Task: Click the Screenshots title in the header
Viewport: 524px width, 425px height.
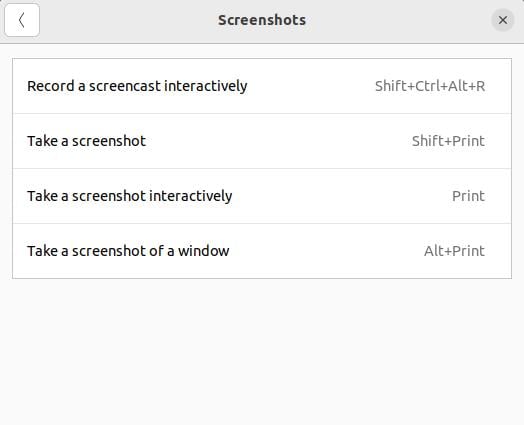Action: click(x=262, y=20)
